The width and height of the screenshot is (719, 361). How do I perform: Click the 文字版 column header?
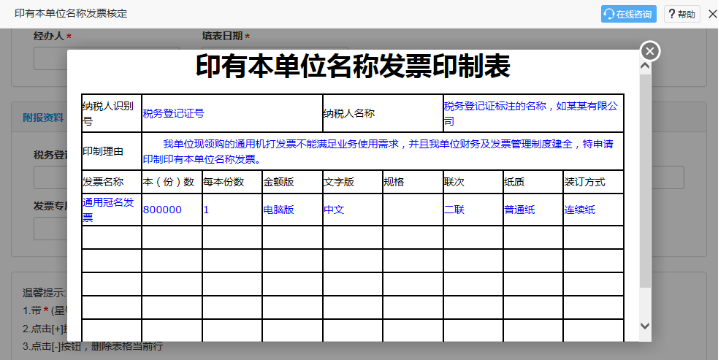coord(352,182)
